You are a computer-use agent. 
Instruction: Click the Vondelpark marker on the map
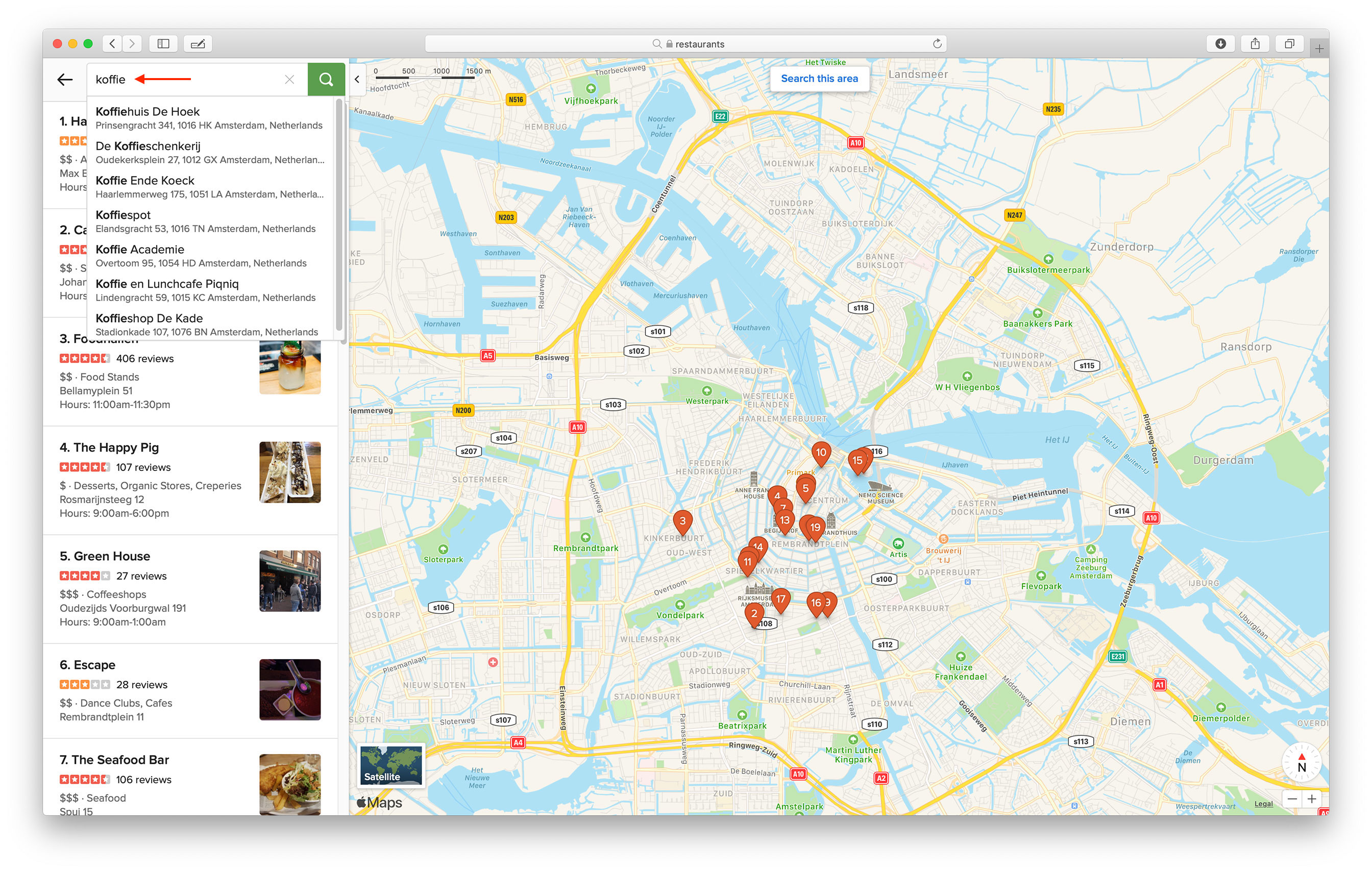680,605
